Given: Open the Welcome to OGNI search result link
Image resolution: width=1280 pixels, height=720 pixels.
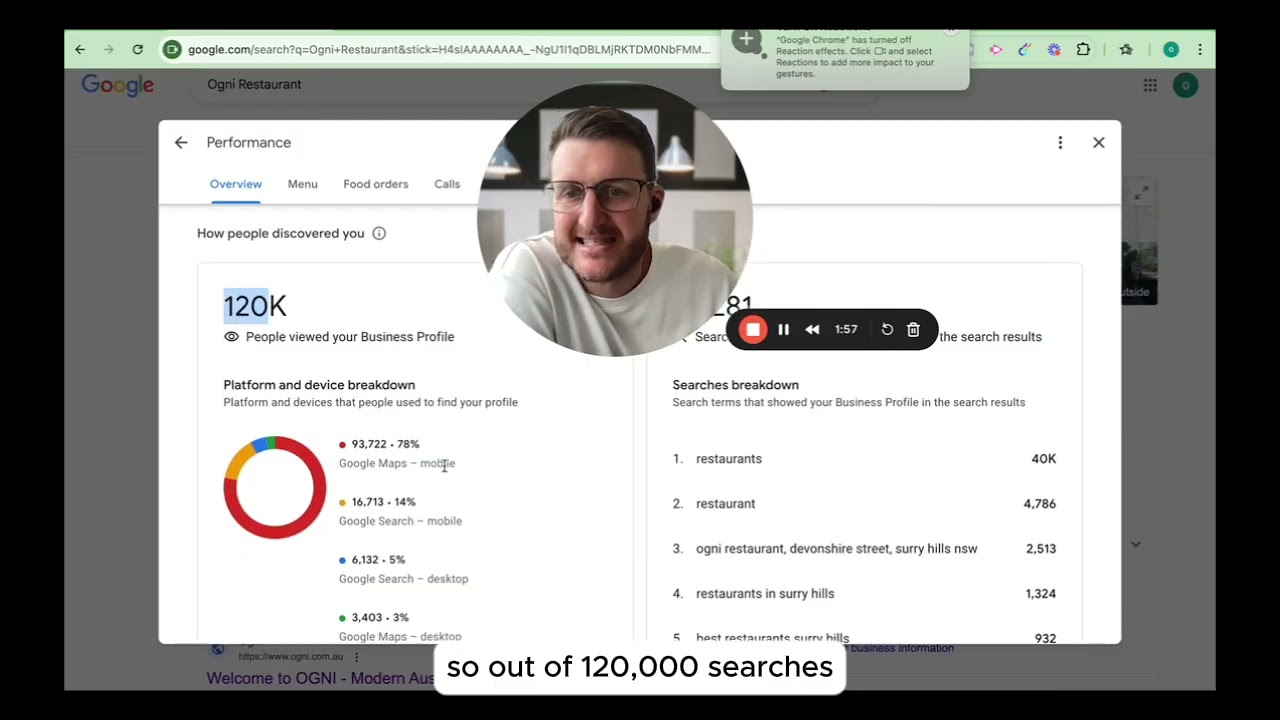Looking at the screenshot, I should click(x=320, y=678).
